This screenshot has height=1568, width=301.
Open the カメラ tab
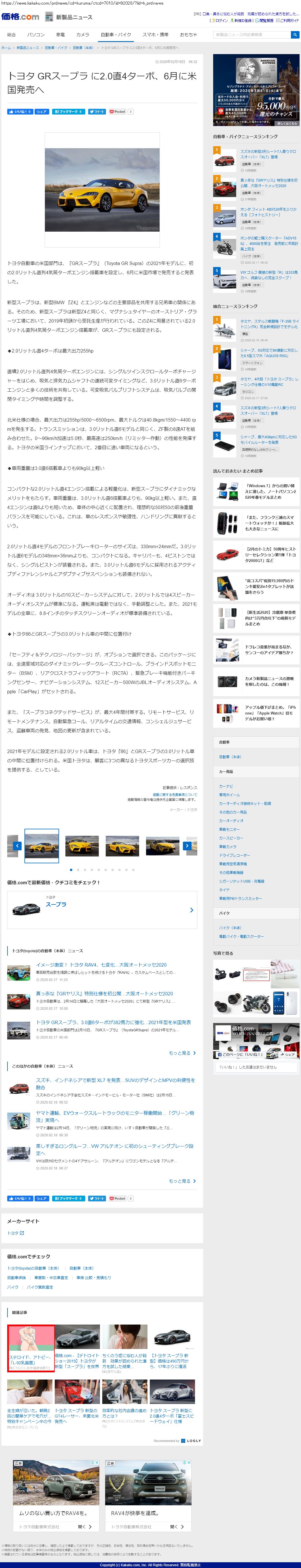(83, 35)
